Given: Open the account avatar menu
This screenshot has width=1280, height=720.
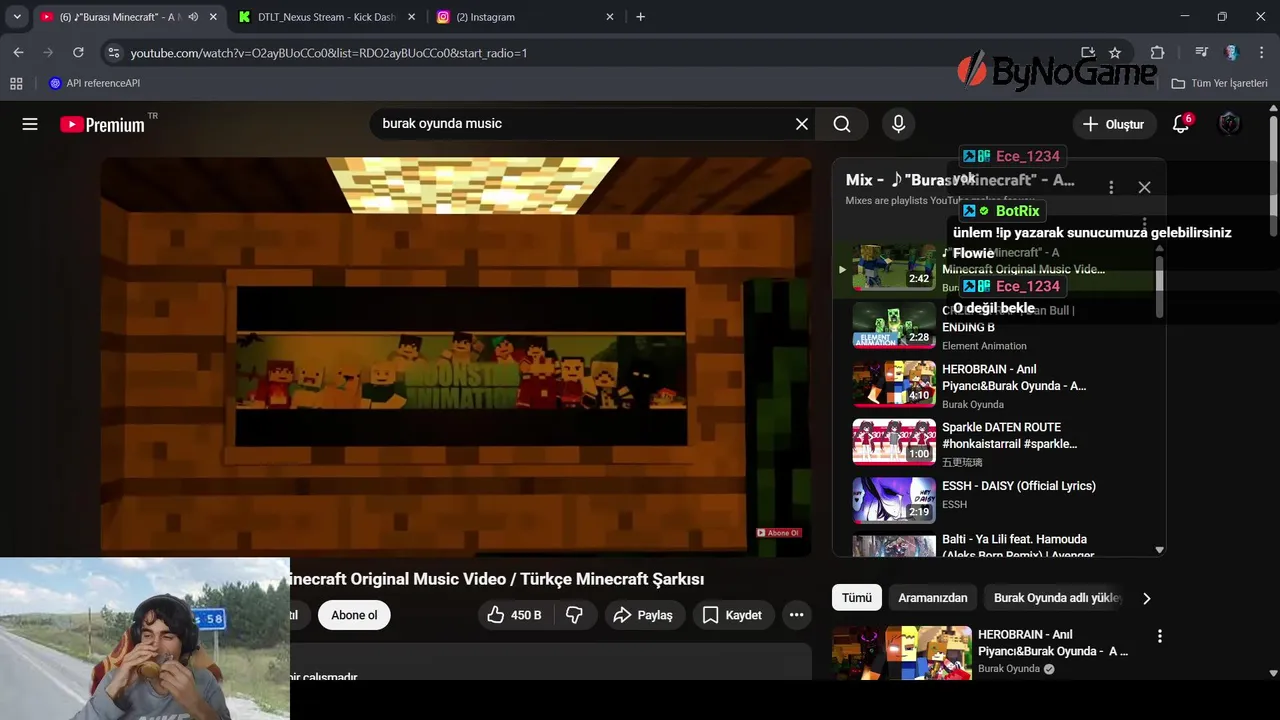Looking at the screenshot, I should (x=1230, y=124).
